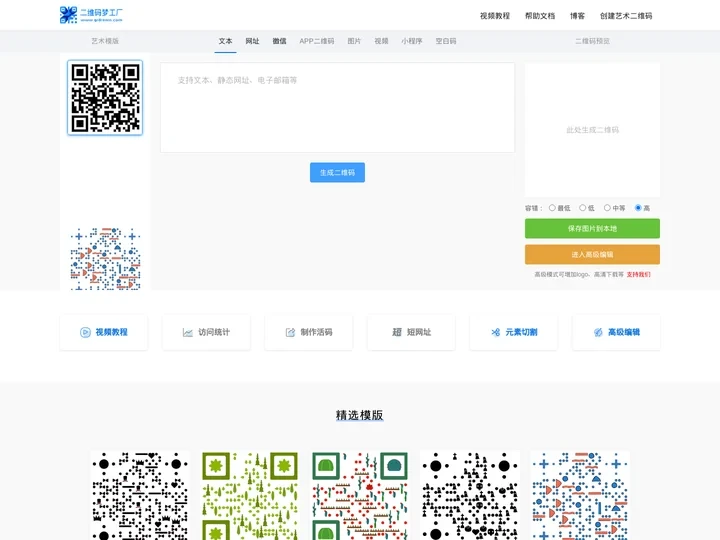Select the blue-red art template in sidebar
The image size is (720, 540).
105,258
